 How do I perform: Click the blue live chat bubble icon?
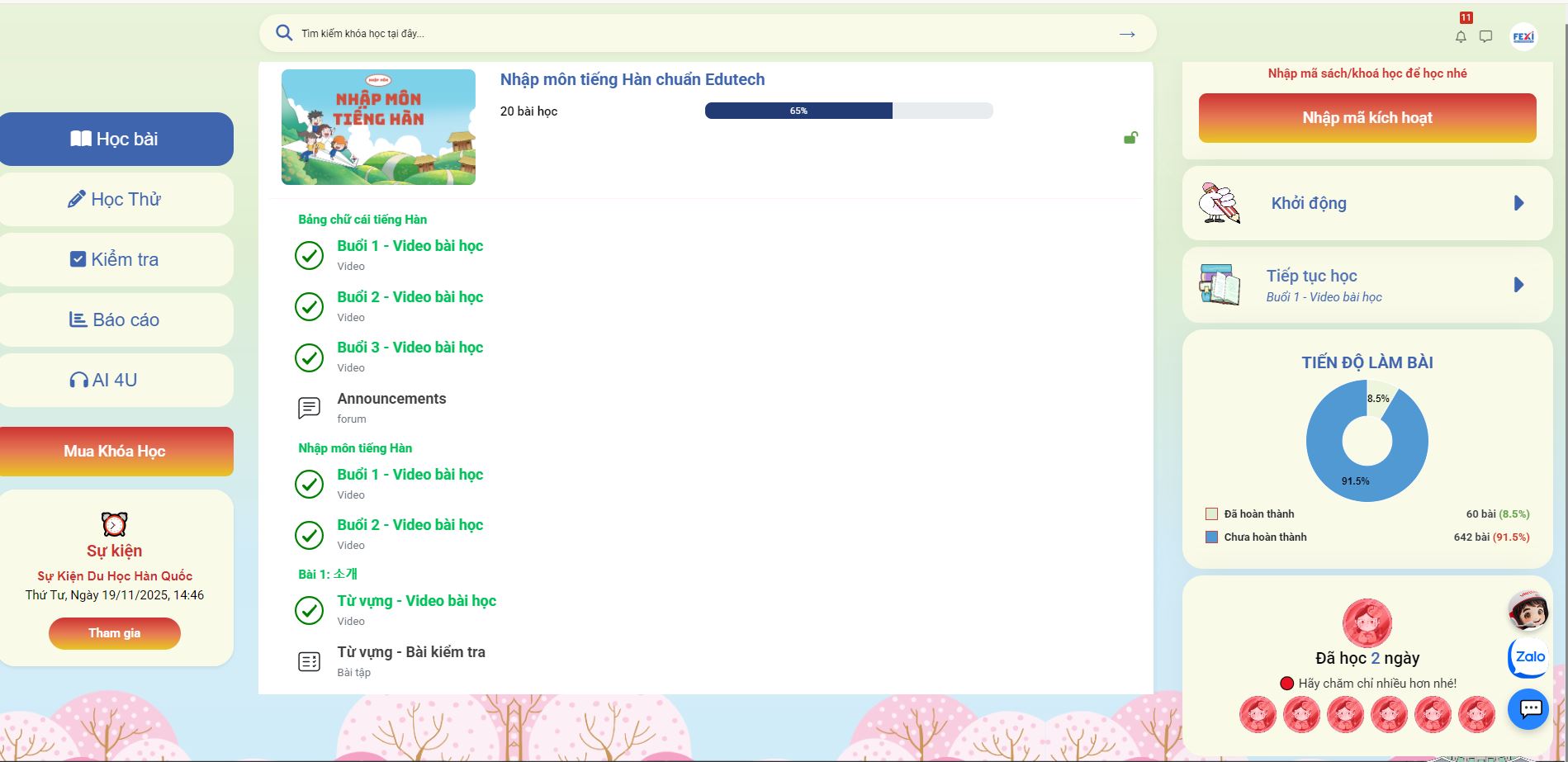tap(1528, 708)
